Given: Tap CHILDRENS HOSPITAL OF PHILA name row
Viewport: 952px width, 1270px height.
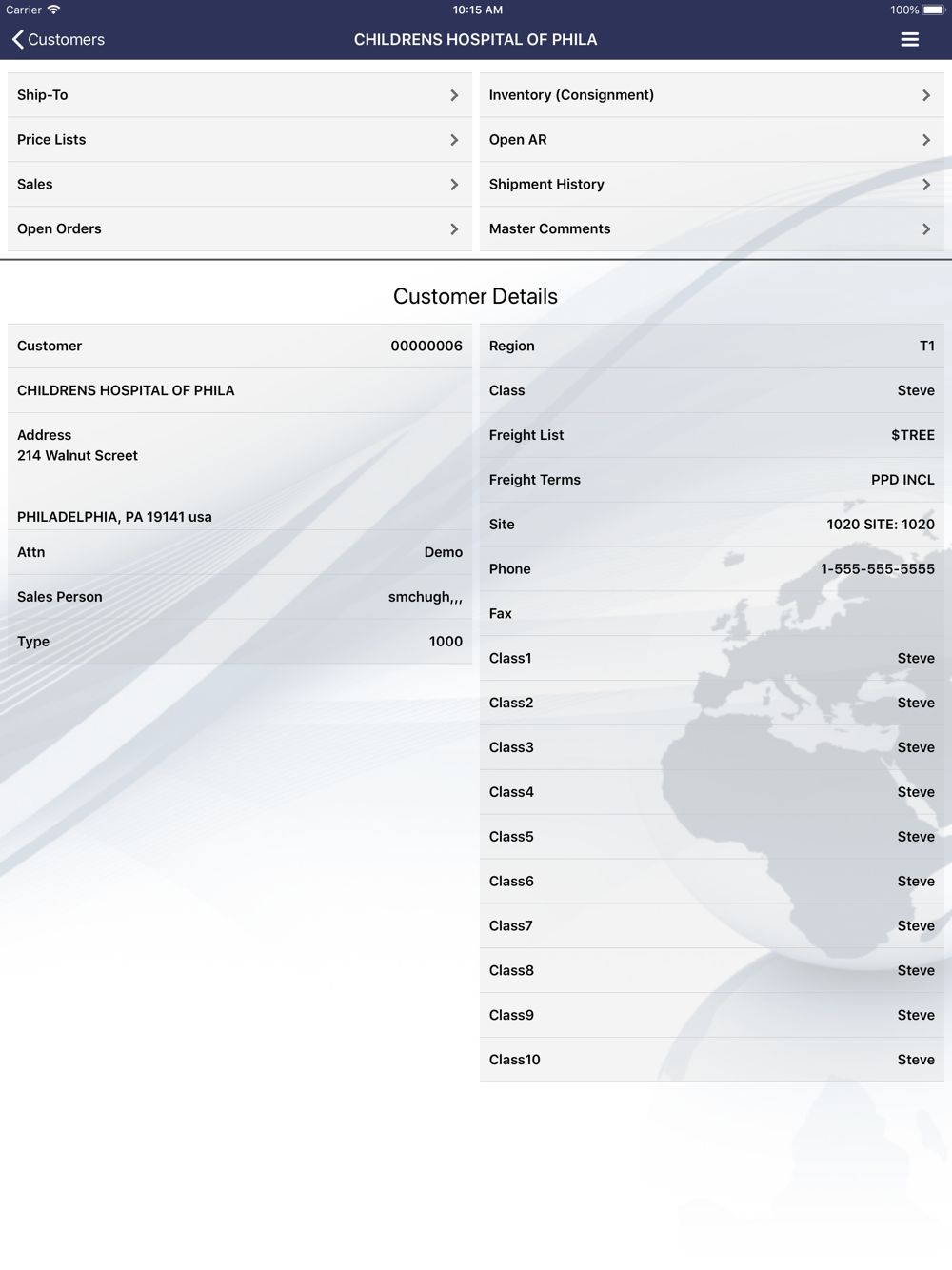Looking at the screenshot, I should click(x=240, y=391).
